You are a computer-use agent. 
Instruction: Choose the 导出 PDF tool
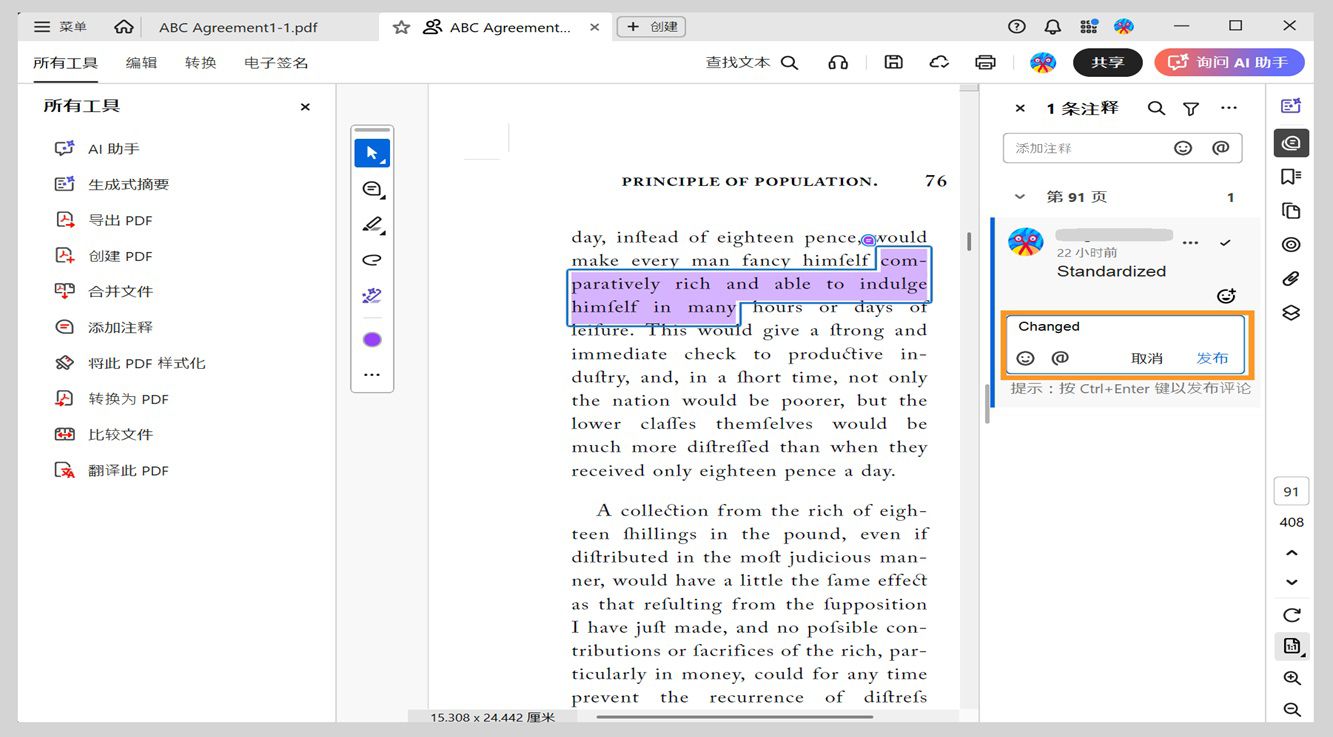104,220
